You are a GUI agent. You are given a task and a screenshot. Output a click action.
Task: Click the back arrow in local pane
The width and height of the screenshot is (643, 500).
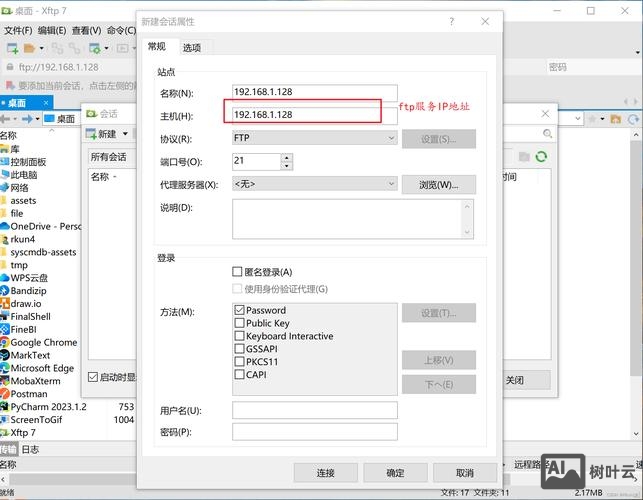click(5, 119)
